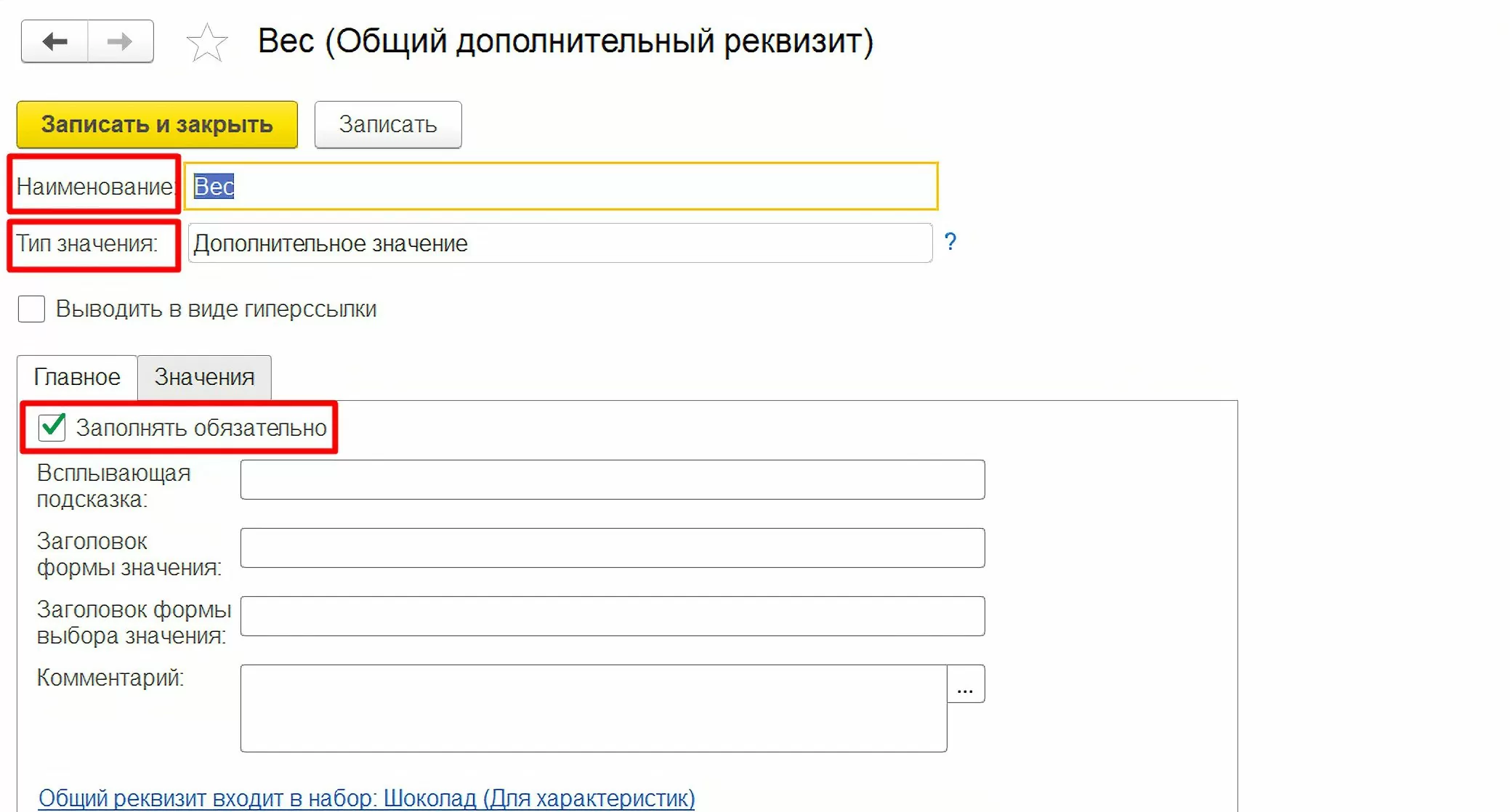1510x812 pixels.
Task: Add to favorites with the star icon
Action: (207, 42)
